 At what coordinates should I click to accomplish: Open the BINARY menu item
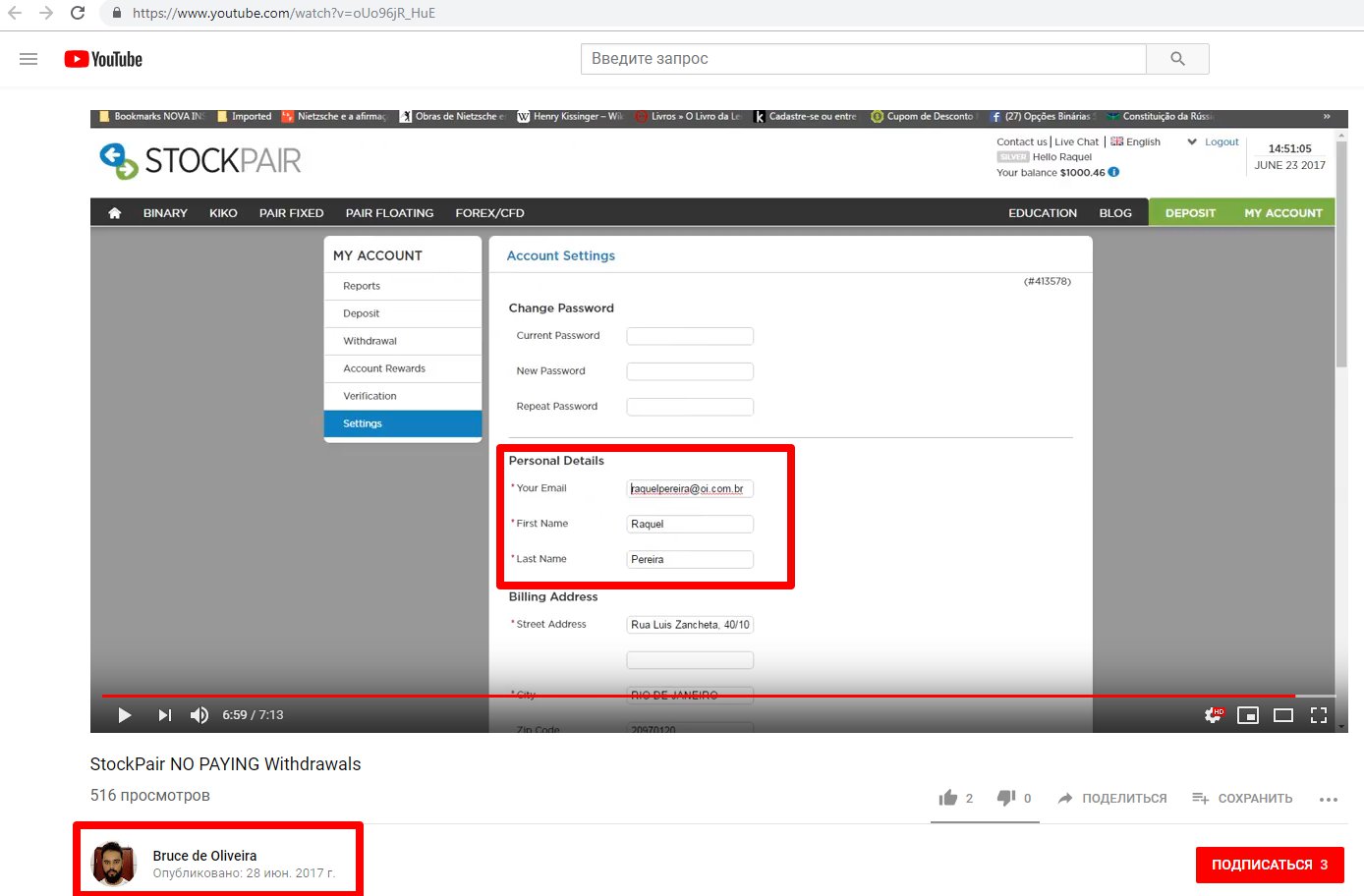point(165,212)
